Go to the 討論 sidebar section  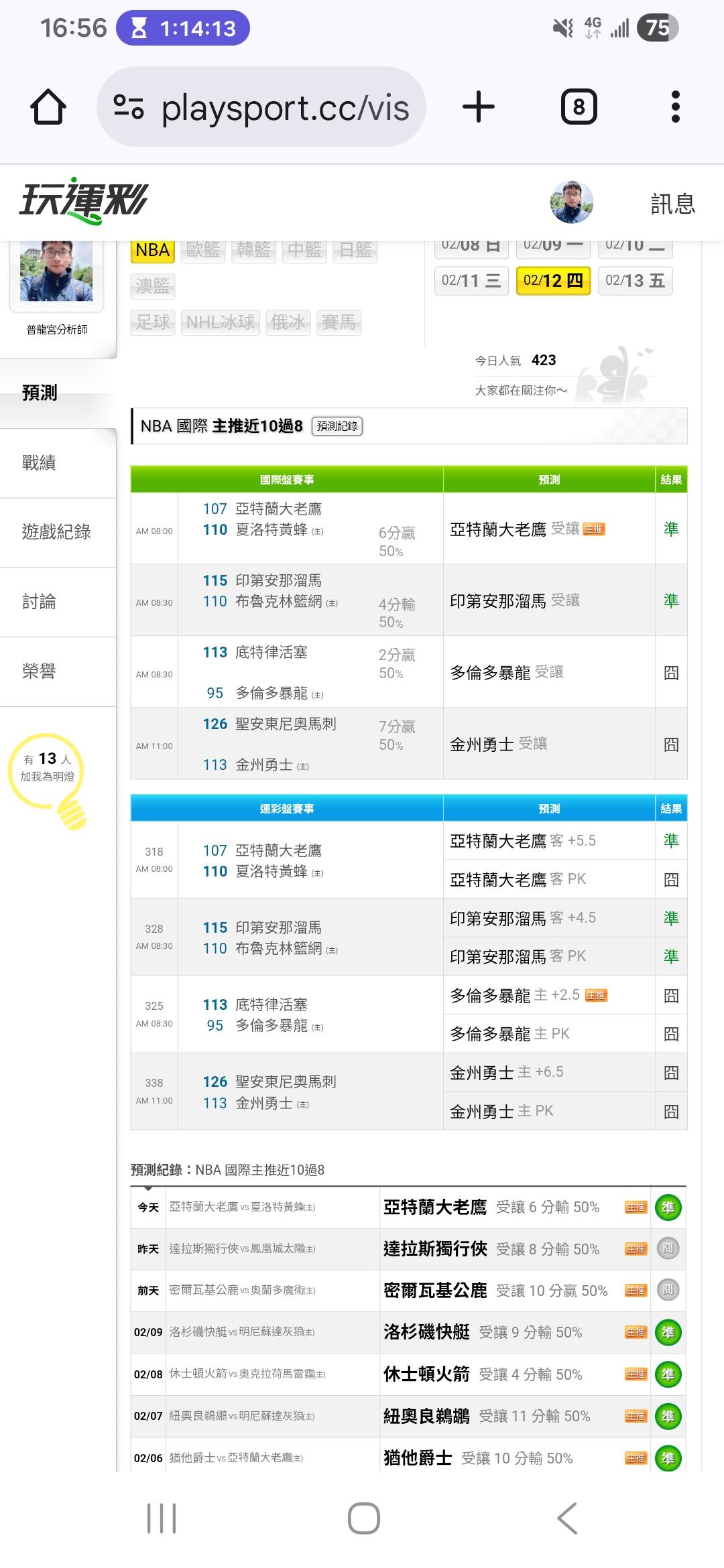pos(39,602)
